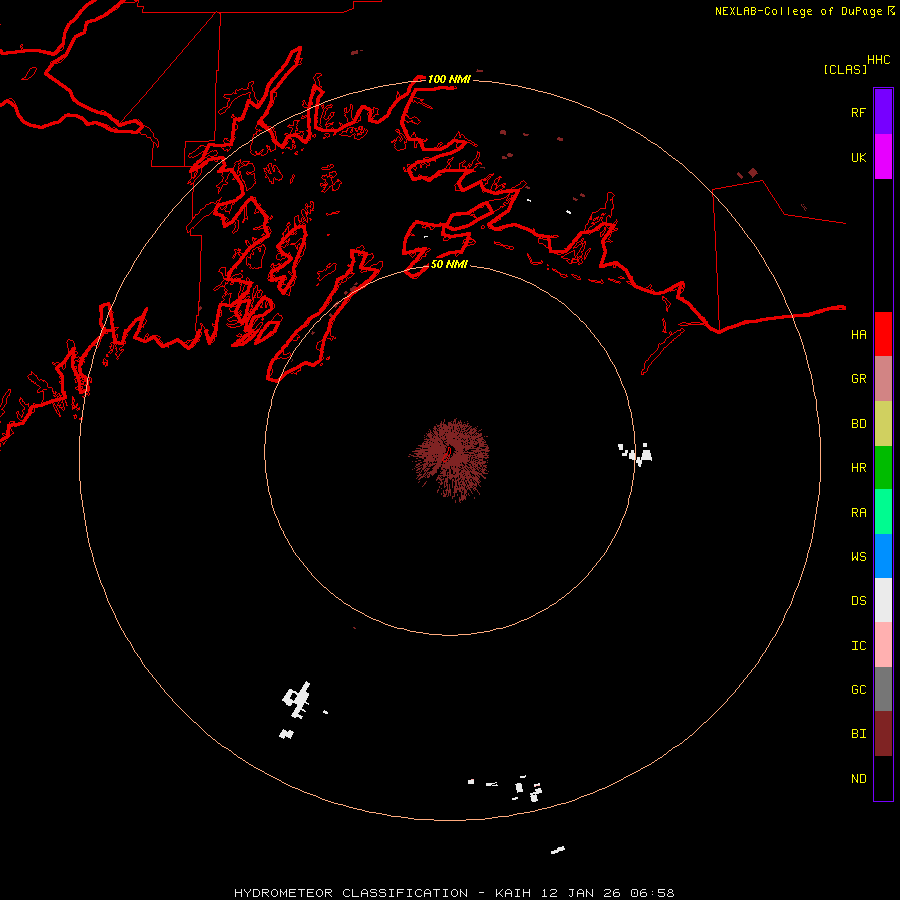Viewport: 900px width, 900px height.
Task: Click the GR pink-brown legend swatch
Action: (x=883, y=379)
